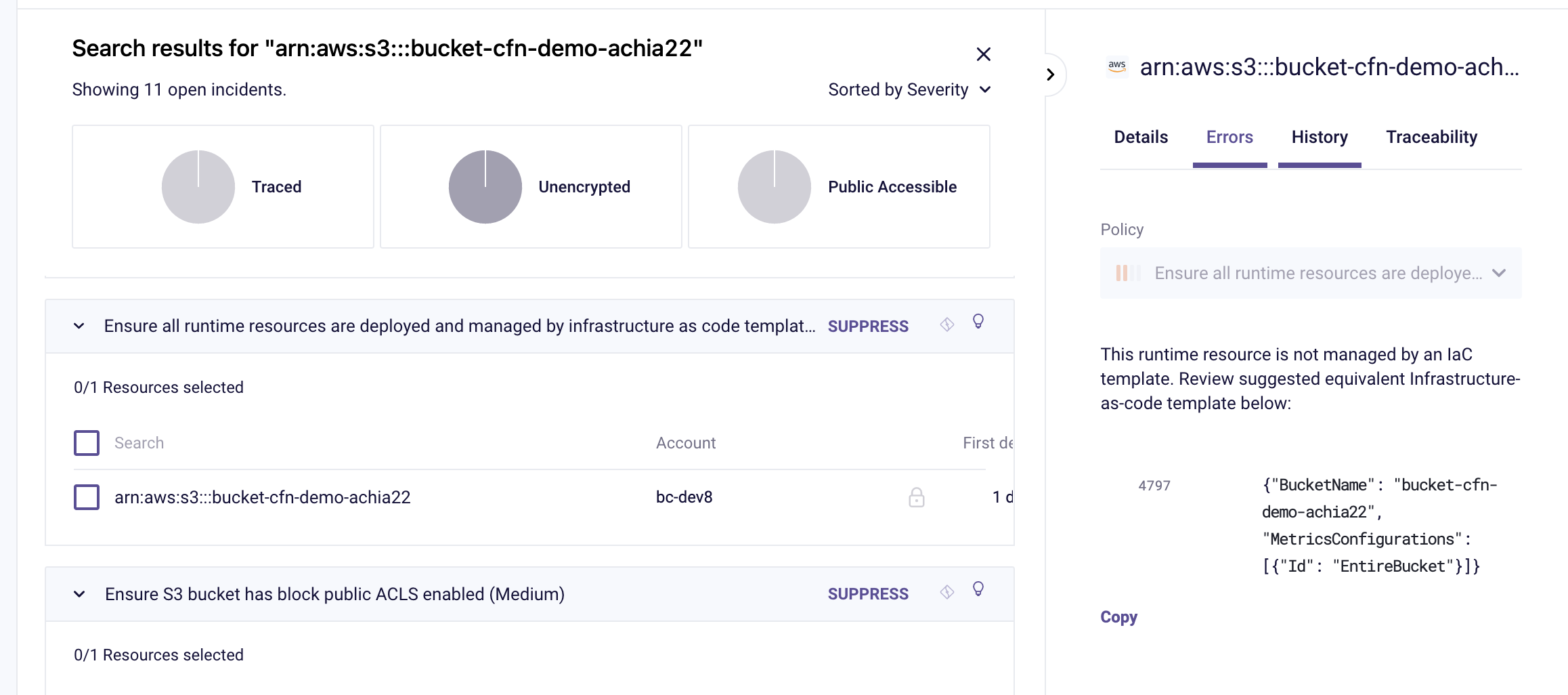Click the Traced filter card label

277,187
